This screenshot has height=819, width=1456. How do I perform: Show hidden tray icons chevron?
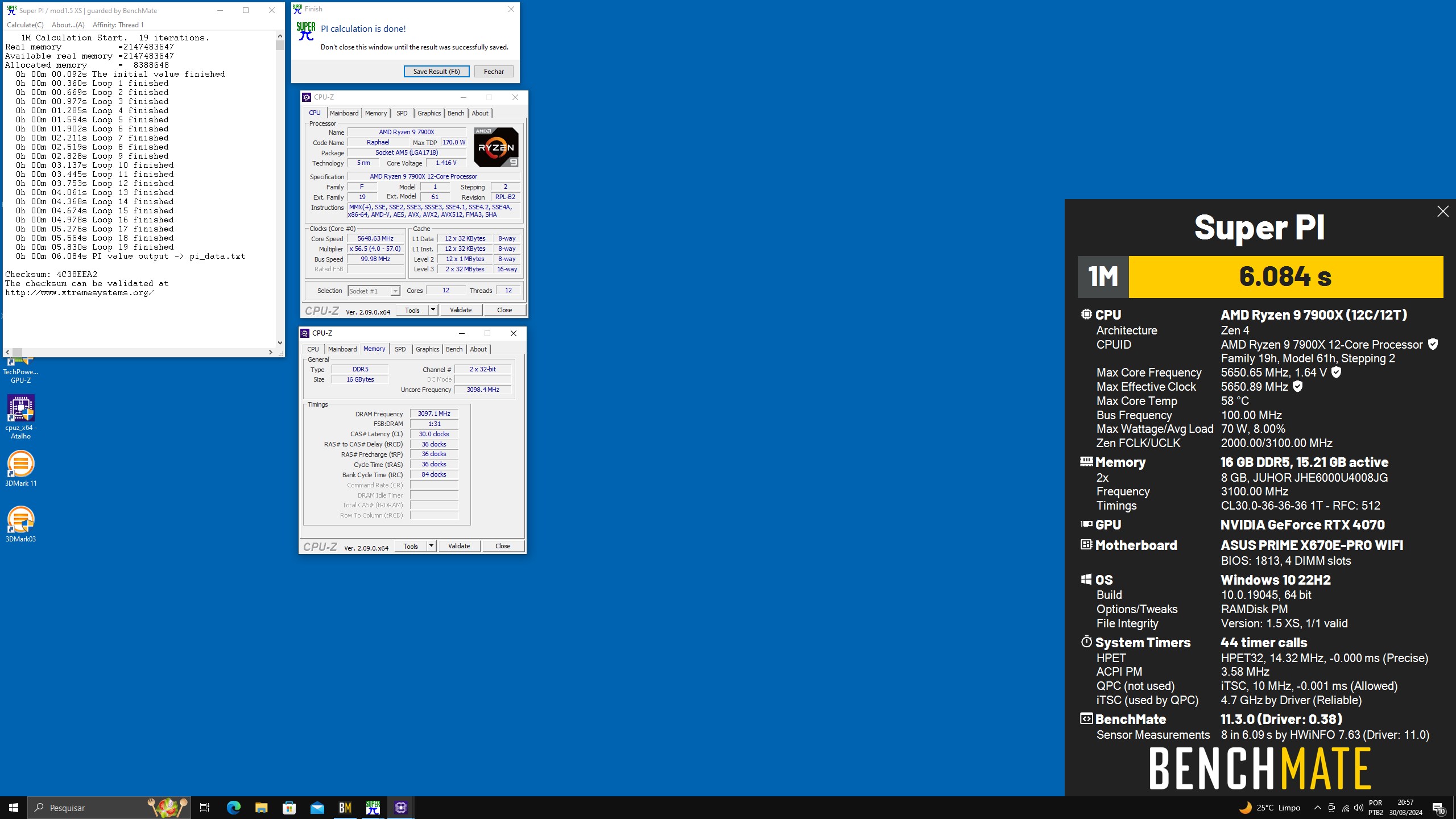(1317, 807)
